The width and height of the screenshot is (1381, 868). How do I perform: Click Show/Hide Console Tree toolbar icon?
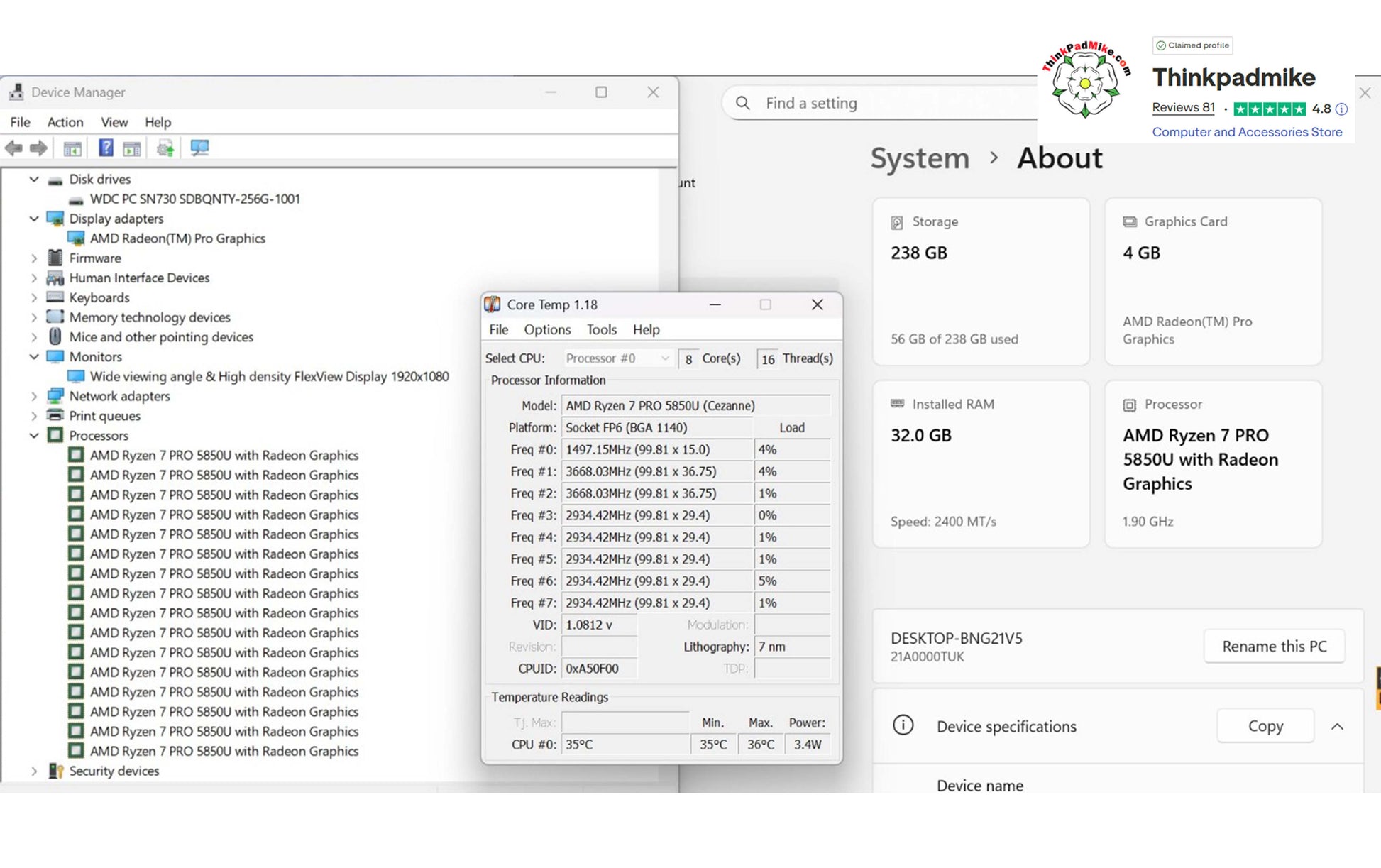point(72,148)
